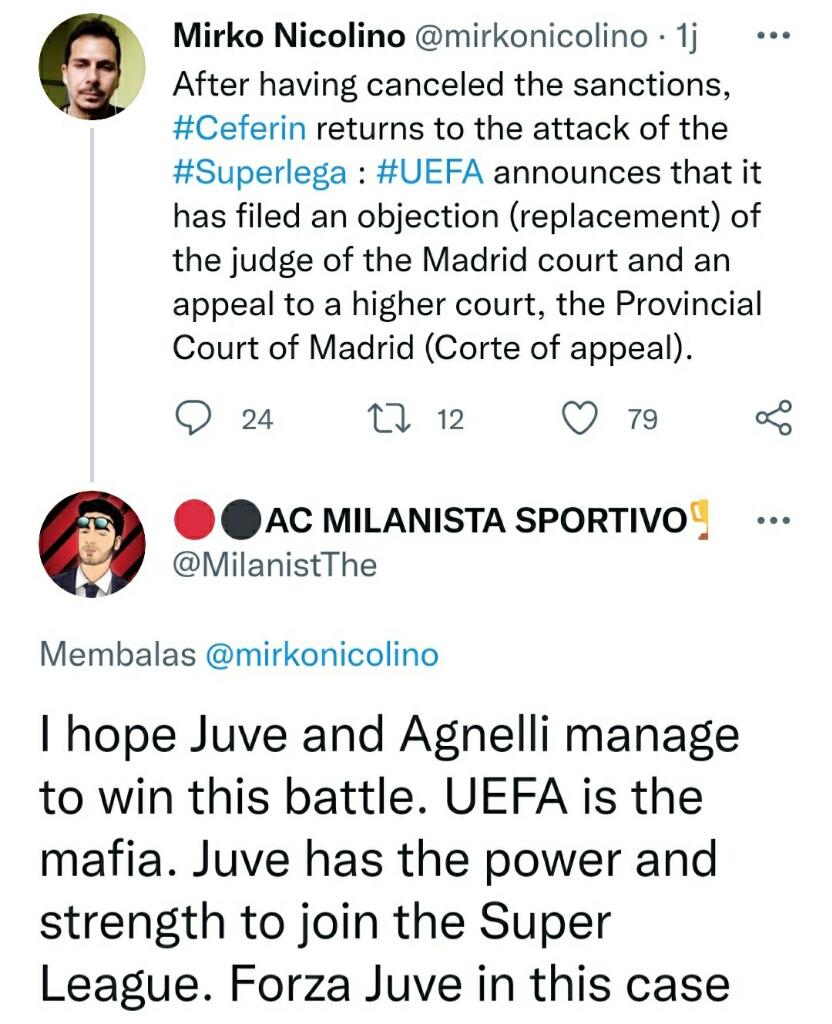
Task: Click the @MilanistThe handle
Action: (275, 564)
